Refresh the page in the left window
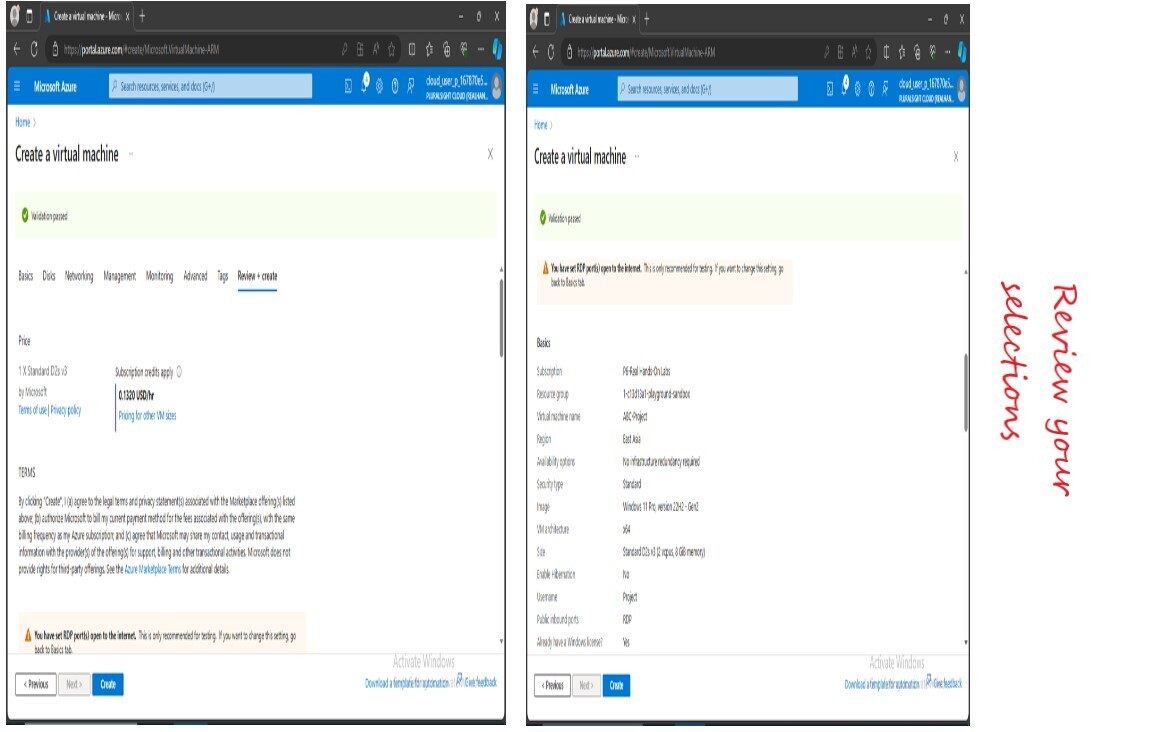1153x732 pixels. point(34,49)
